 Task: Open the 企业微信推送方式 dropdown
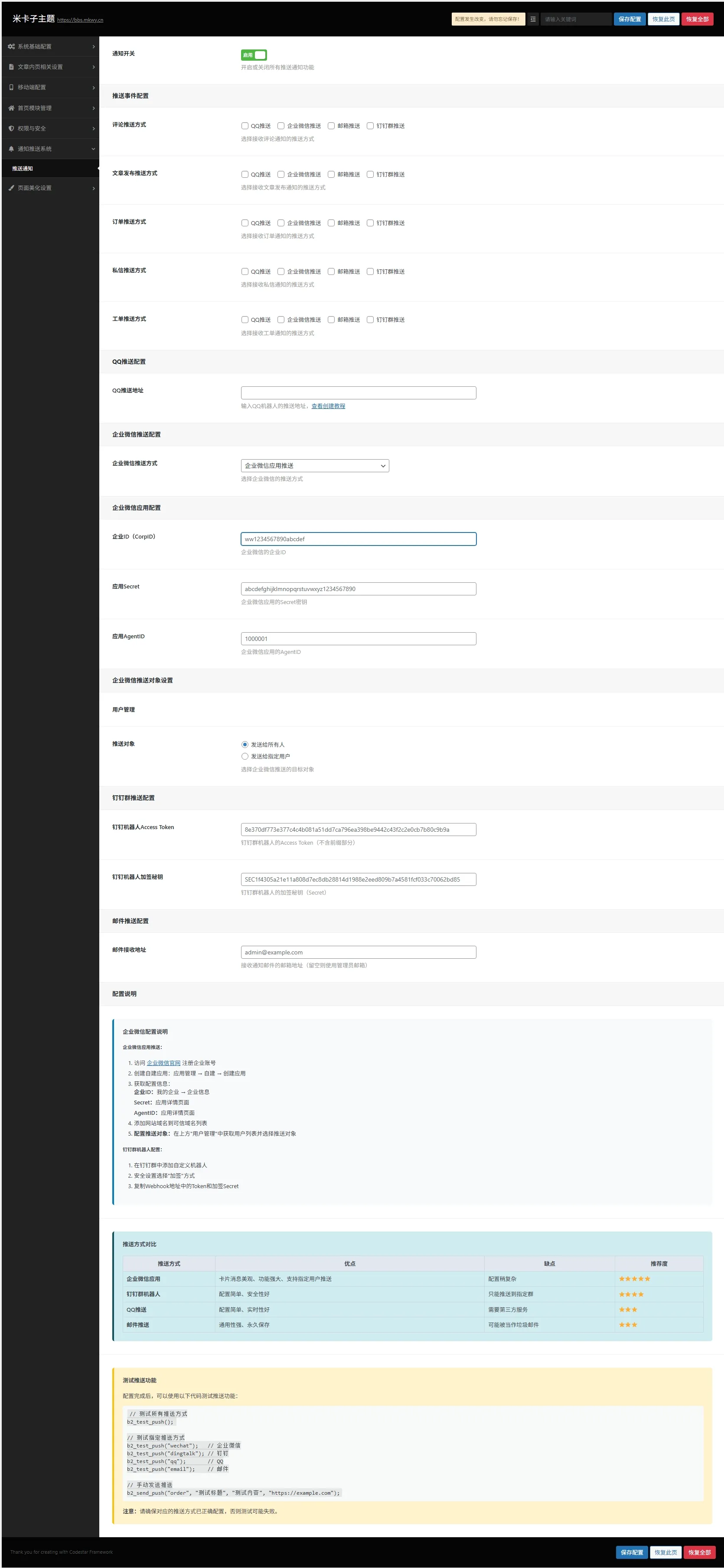tap(315, 466)
